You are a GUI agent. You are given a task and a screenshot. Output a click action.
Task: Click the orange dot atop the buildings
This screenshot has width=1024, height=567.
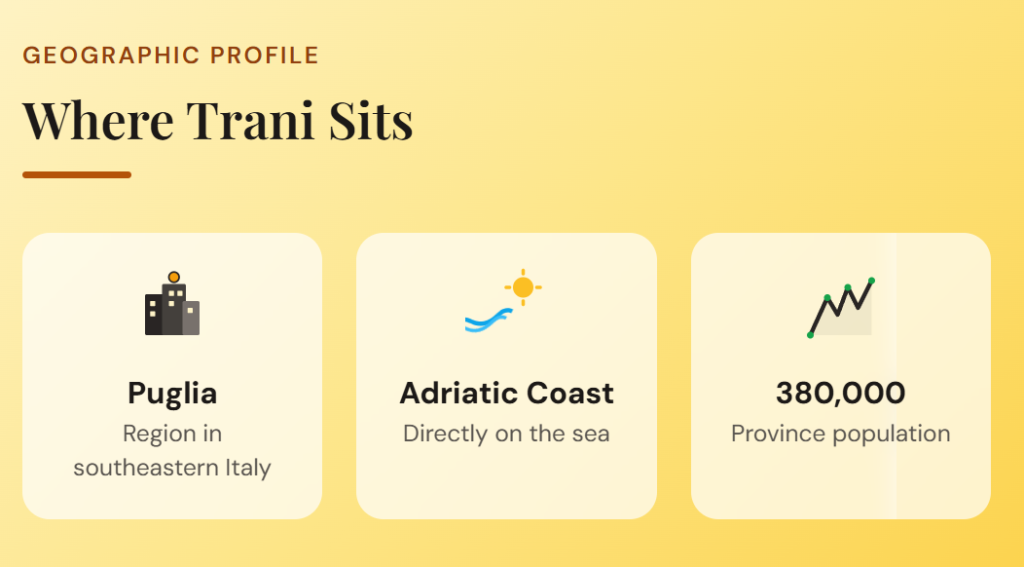click(x=174, y=276)
